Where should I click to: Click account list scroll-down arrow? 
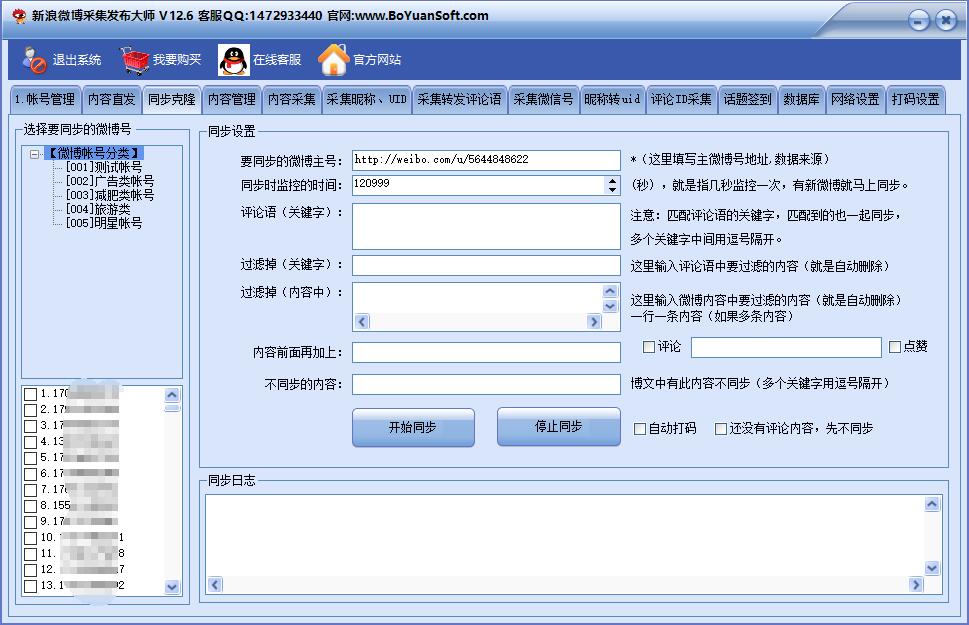click(172, 587)
